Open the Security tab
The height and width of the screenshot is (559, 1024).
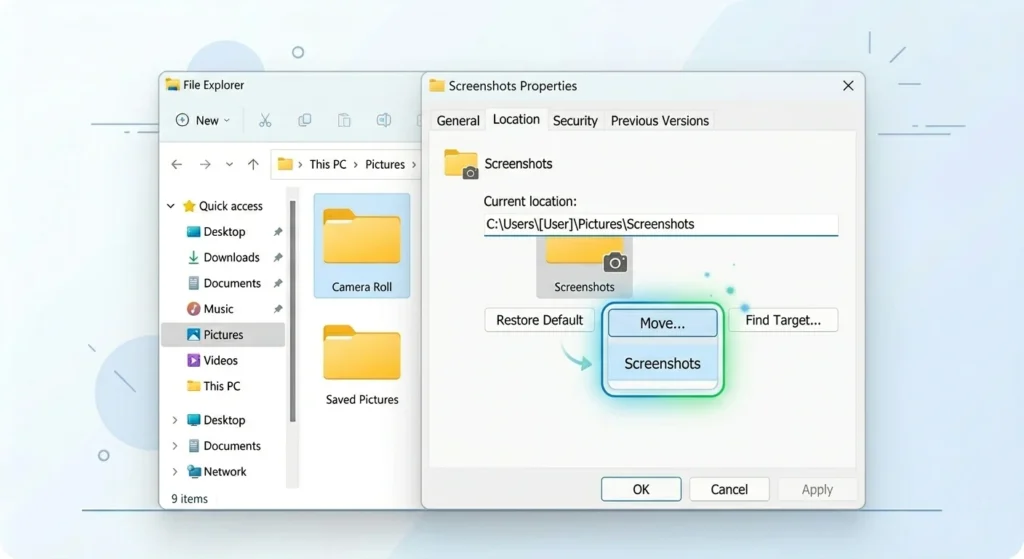pos(575,121)
